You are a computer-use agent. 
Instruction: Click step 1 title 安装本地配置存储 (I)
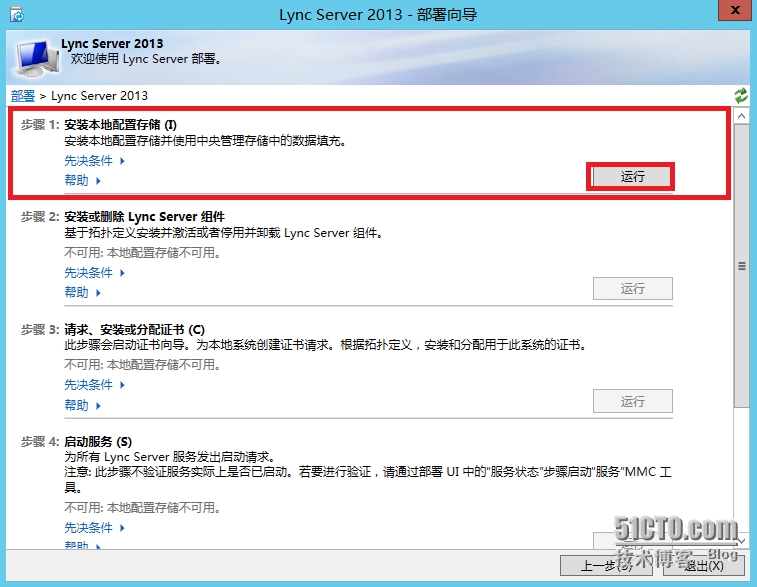[120, 125]
